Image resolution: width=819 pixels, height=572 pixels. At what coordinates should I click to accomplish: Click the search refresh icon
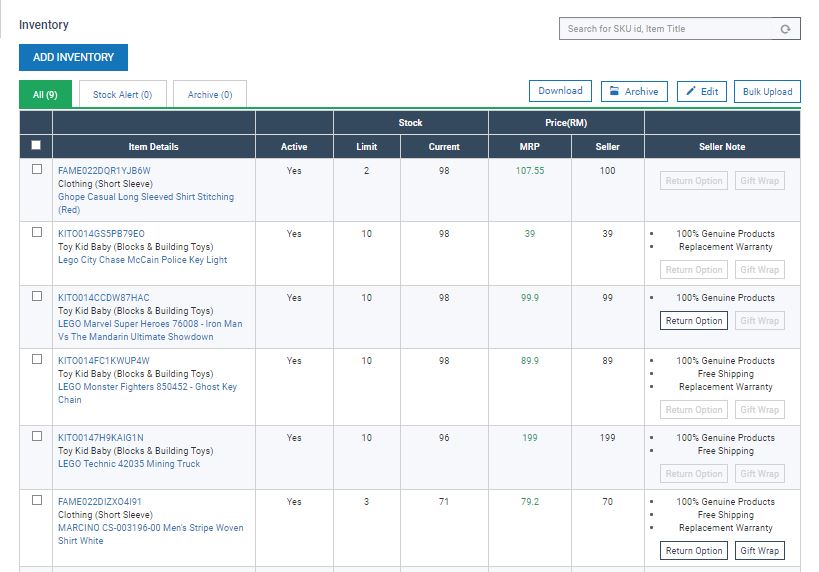pyautogui.click(x=785, y=29)
